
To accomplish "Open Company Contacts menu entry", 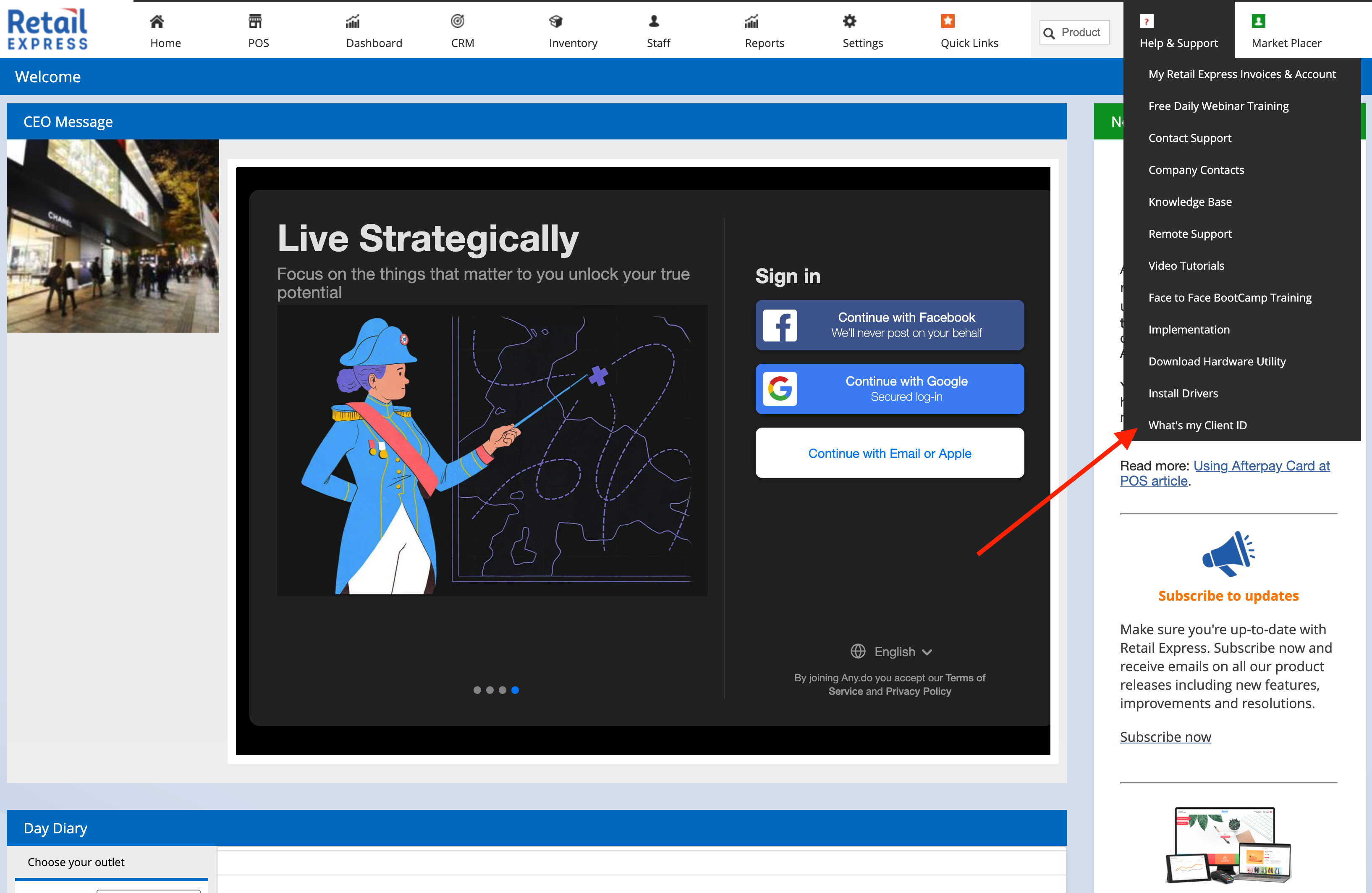I will coord(1242,170).
